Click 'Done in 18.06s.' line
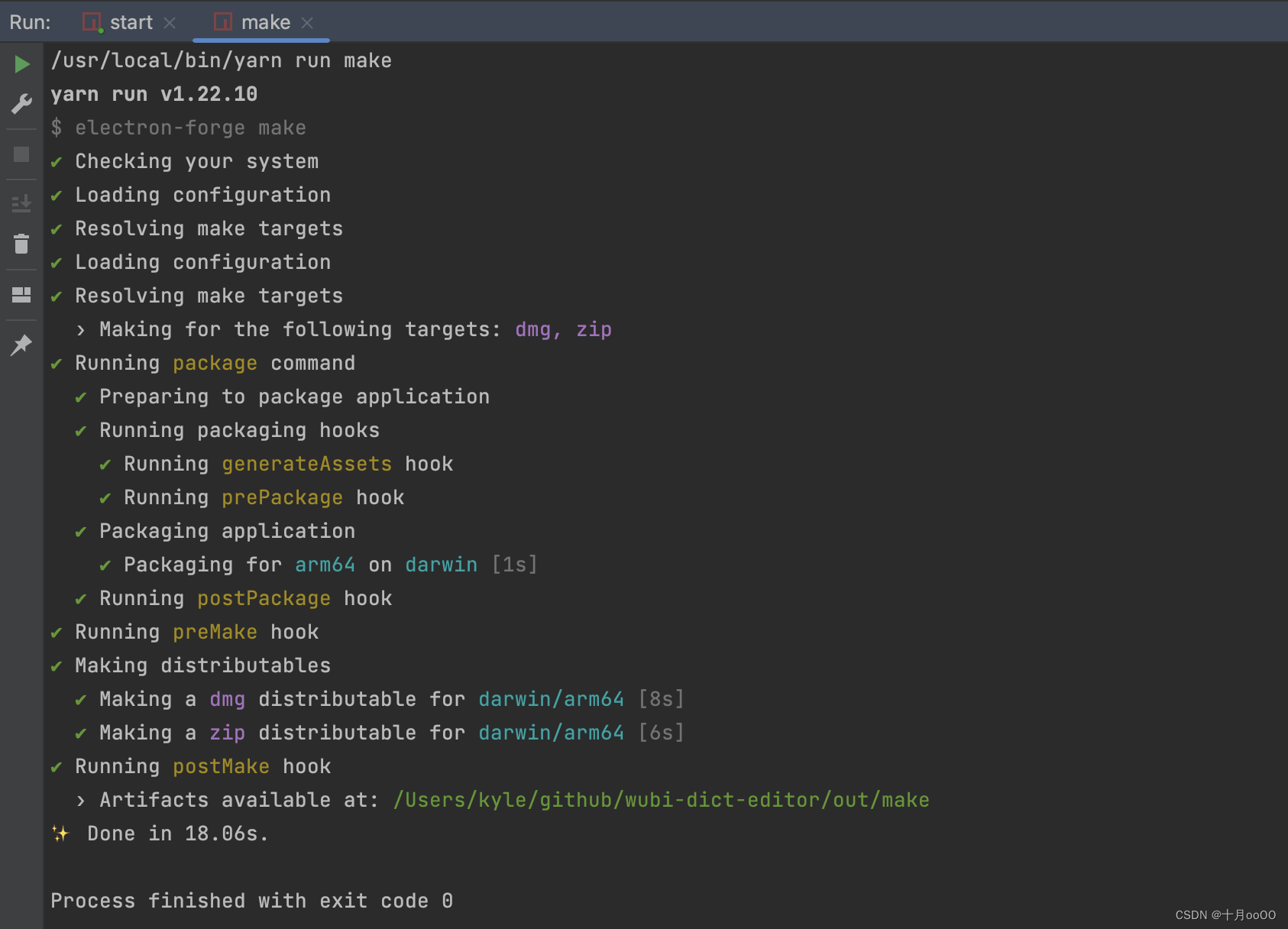 click(x=160, y=834)
